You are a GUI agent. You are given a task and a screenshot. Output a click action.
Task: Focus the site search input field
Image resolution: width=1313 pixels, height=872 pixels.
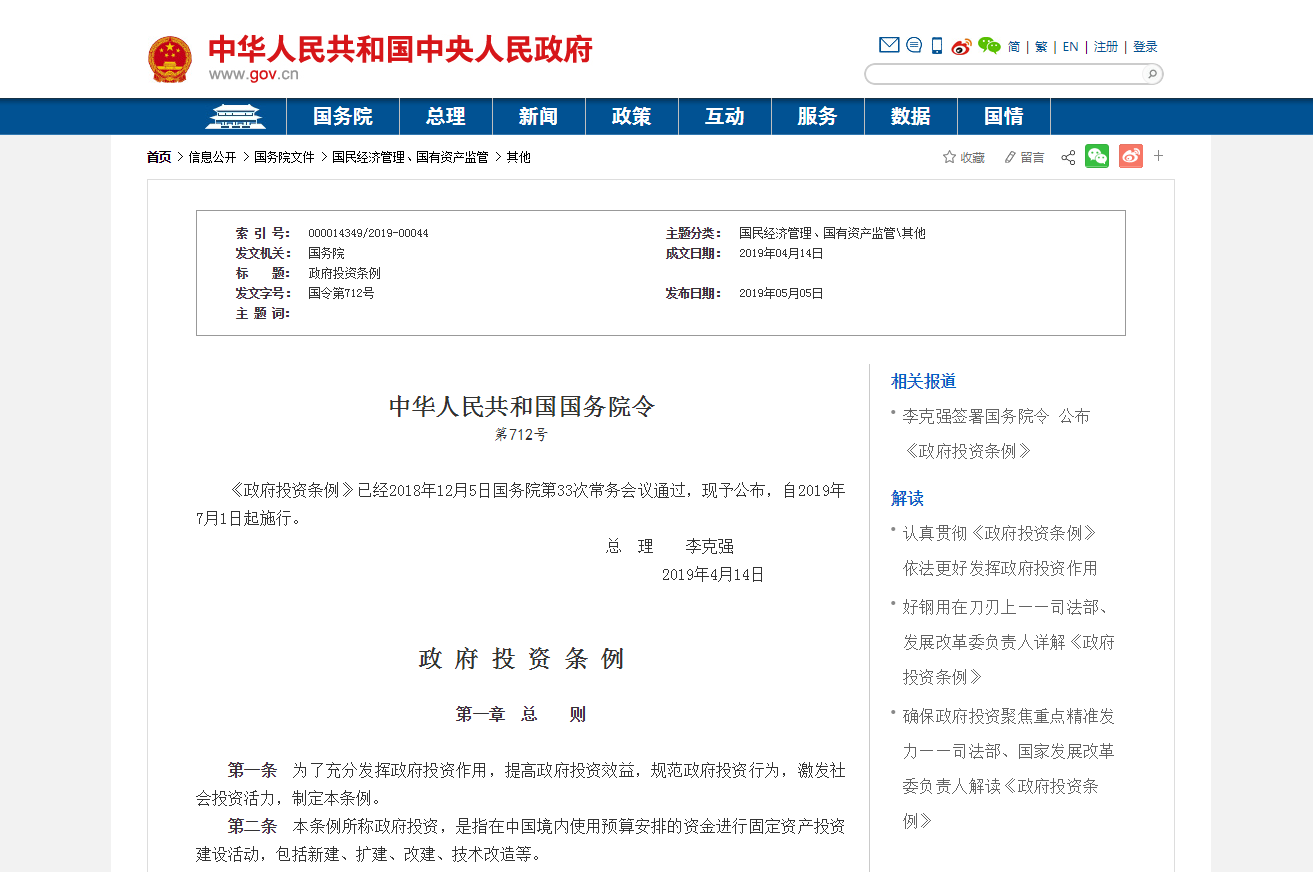pos(1005,74)
